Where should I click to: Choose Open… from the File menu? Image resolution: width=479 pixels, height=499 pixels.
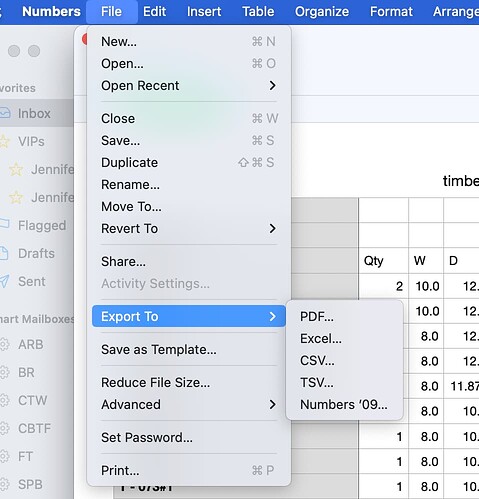pyautogui.click(x=189, y=64)
